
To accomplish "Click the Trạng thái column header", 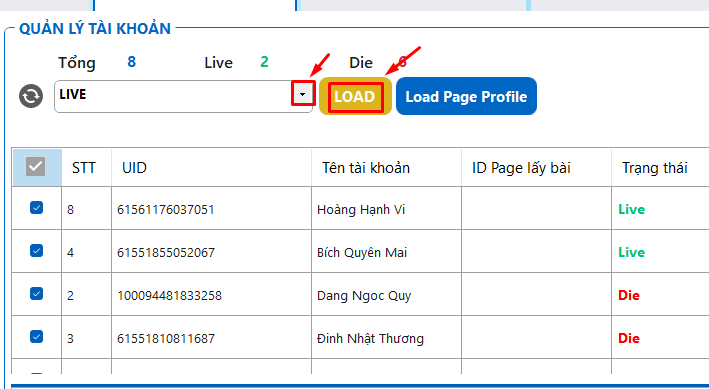I will 660,168.
